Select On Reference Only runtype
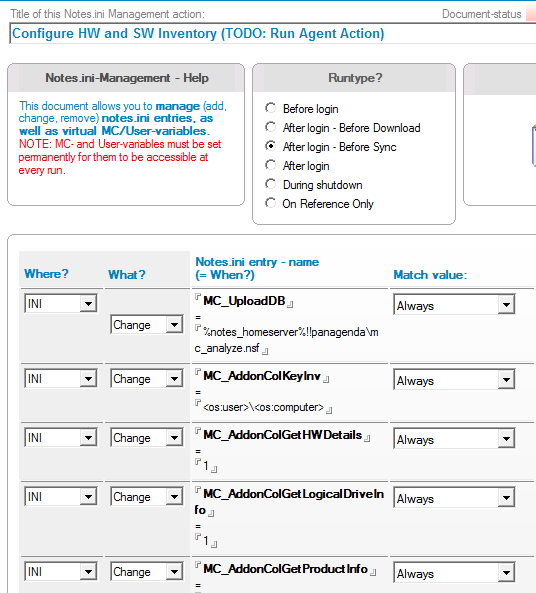The image size is (536, 593). (270, 203)
